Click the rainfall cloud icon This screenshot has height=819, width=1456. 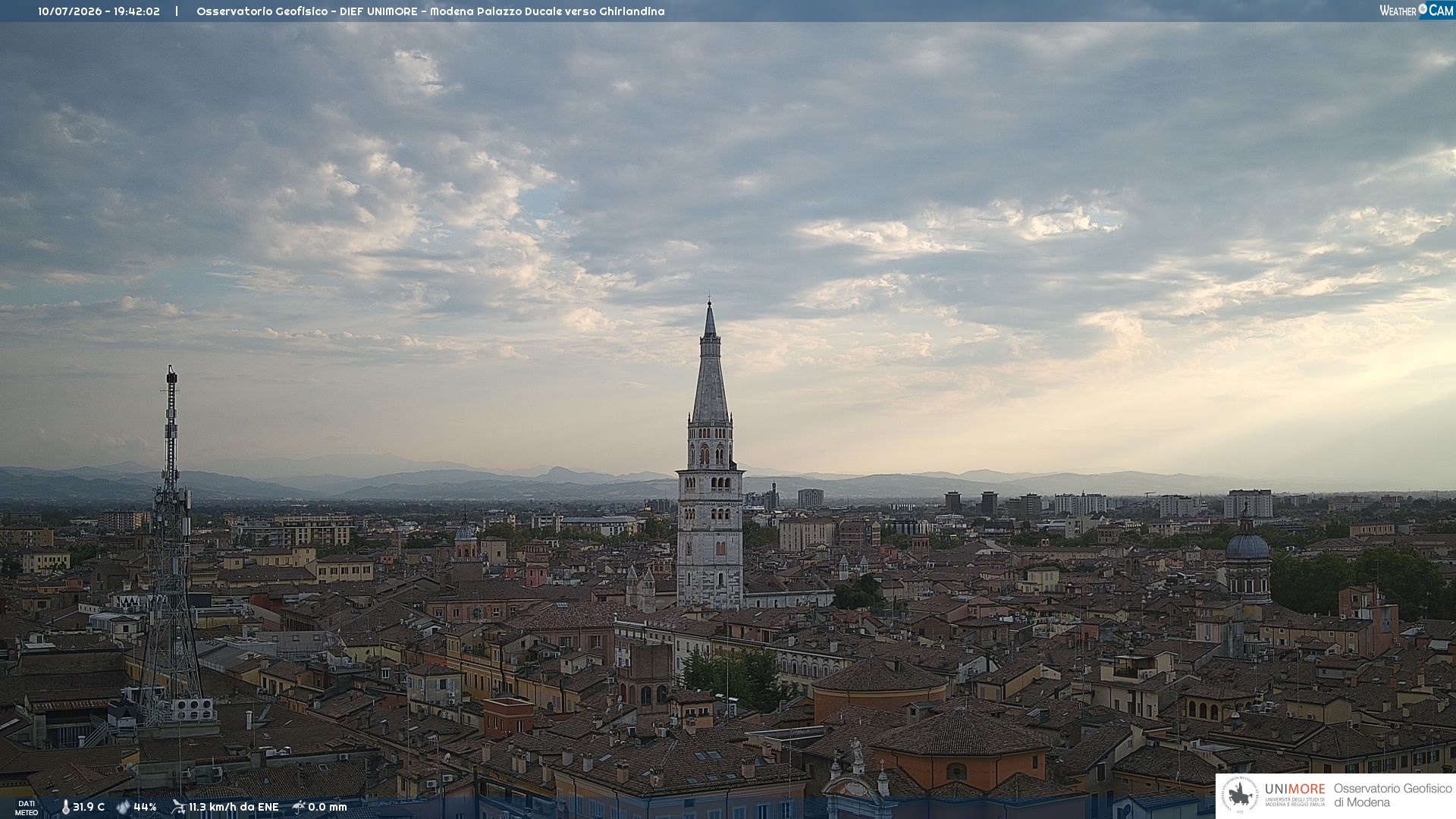pyautogui.click(x=299, y=807)
